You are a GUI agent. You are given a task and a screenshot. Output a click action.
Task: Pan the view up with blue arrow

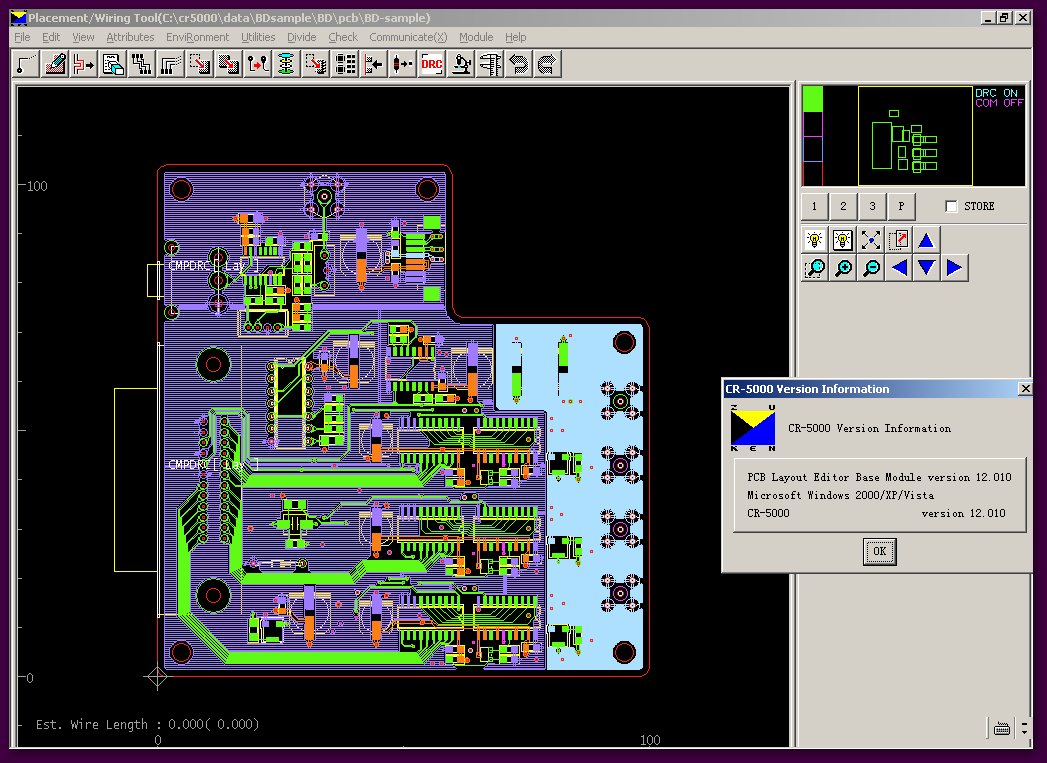coord(926,240)
